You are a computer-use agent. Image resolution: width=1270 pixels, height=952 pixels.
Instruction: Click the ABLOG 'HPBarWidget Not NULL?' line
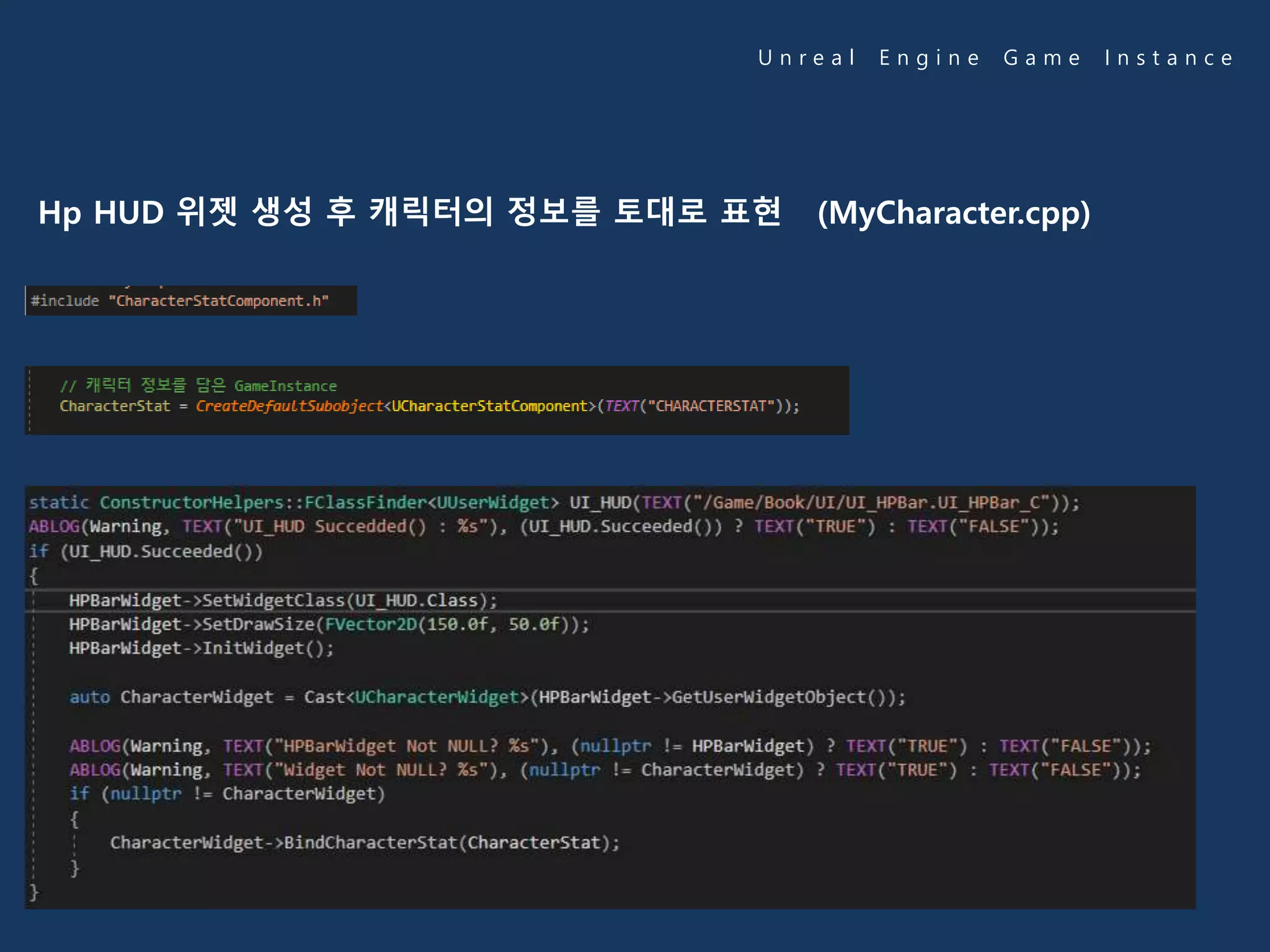click(x=610, y=746)
